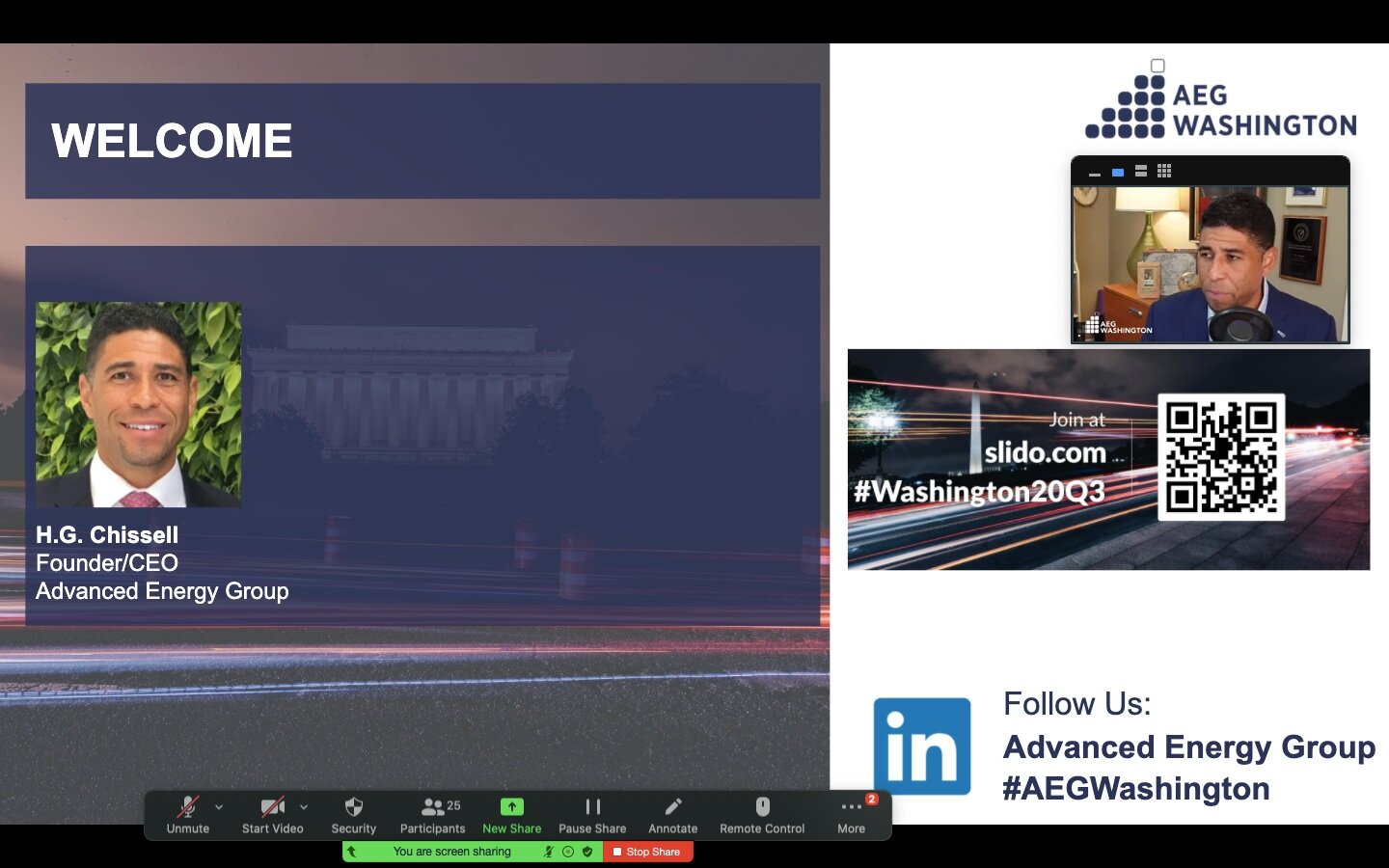Click the LinkedIn logo
Viewport: 1389px width, 868px height.
[x=922, y=746]
